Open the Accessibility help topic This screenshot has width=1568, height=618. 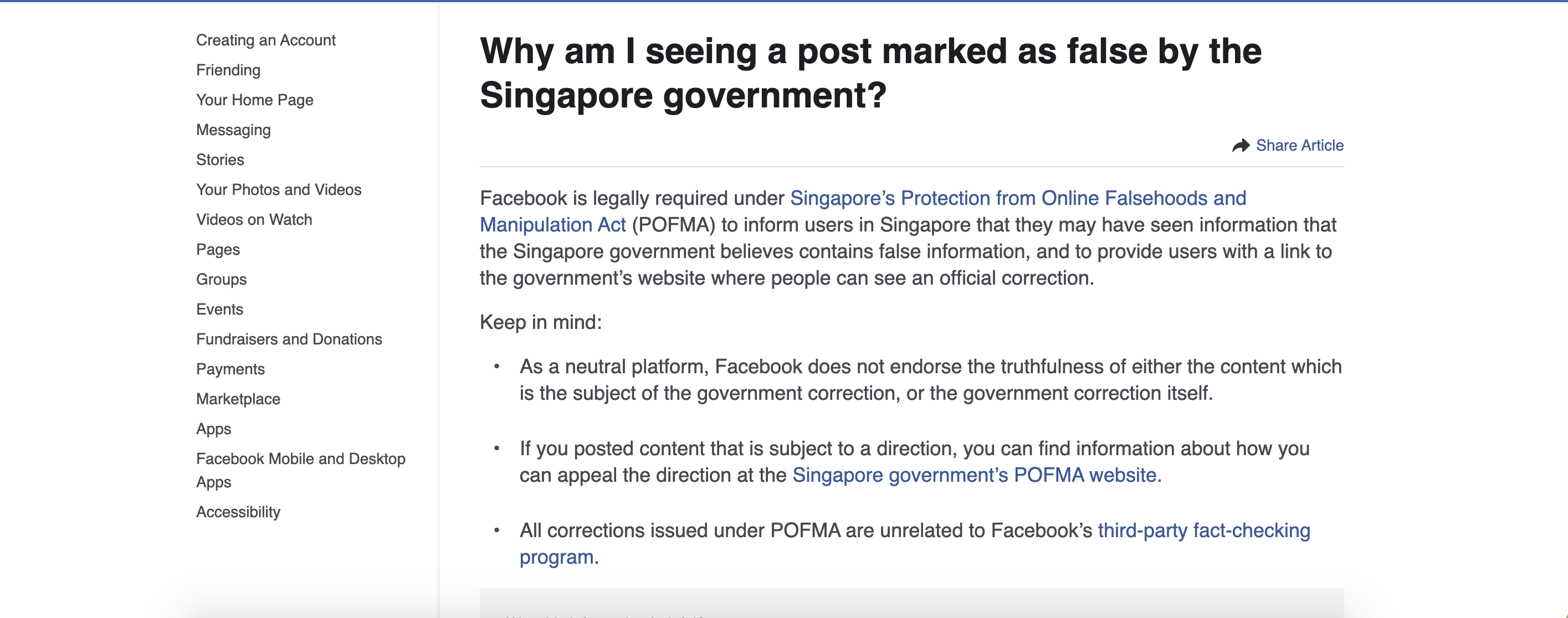coord(238,512)
